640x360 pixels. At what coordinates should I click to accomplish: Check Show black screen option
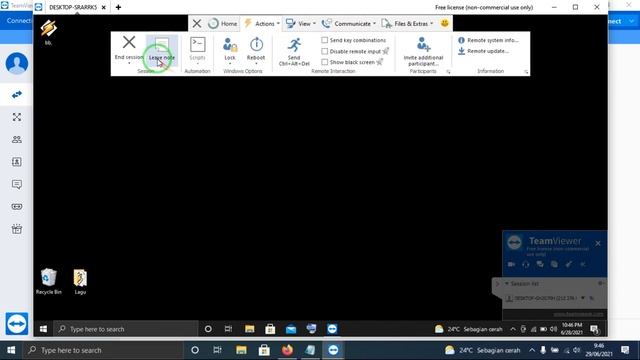point(324,62)
